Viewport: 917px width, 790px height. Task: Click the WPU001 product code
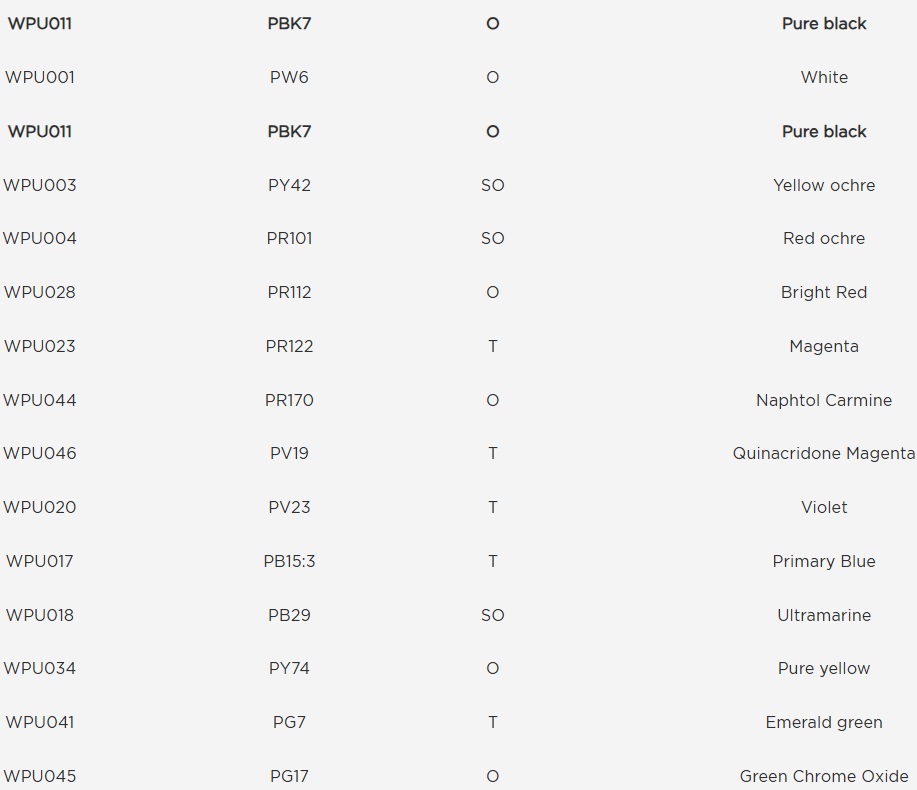point(40,77)
